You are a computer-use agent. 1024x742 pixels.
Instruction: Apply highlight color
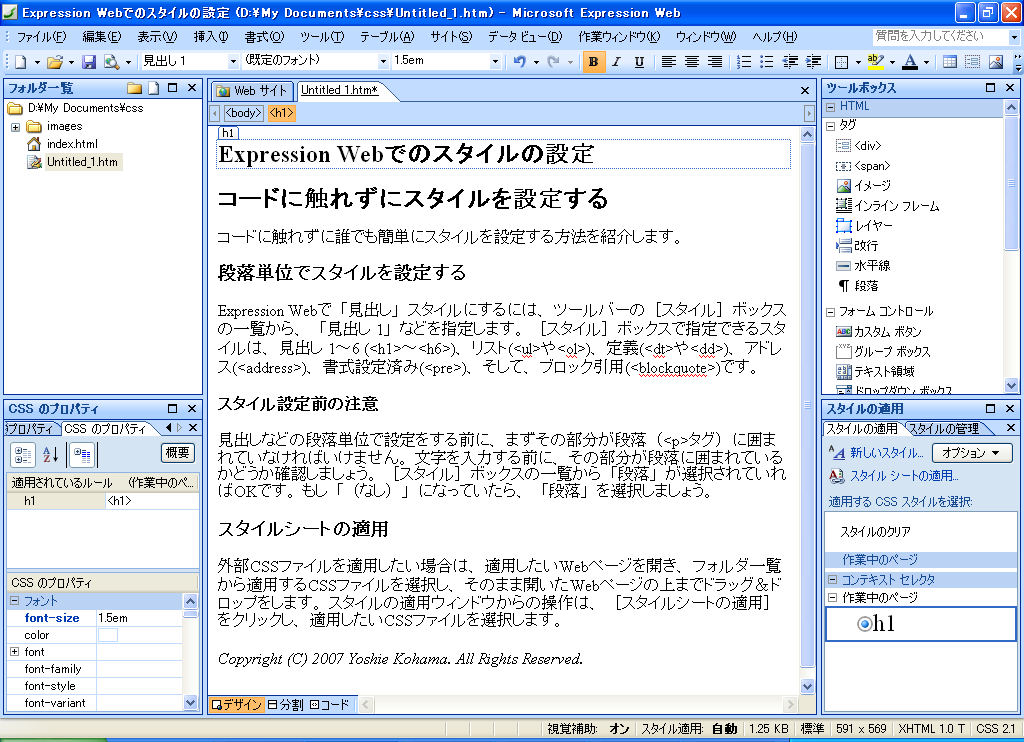pyautogui.click(x=875, y=61)
